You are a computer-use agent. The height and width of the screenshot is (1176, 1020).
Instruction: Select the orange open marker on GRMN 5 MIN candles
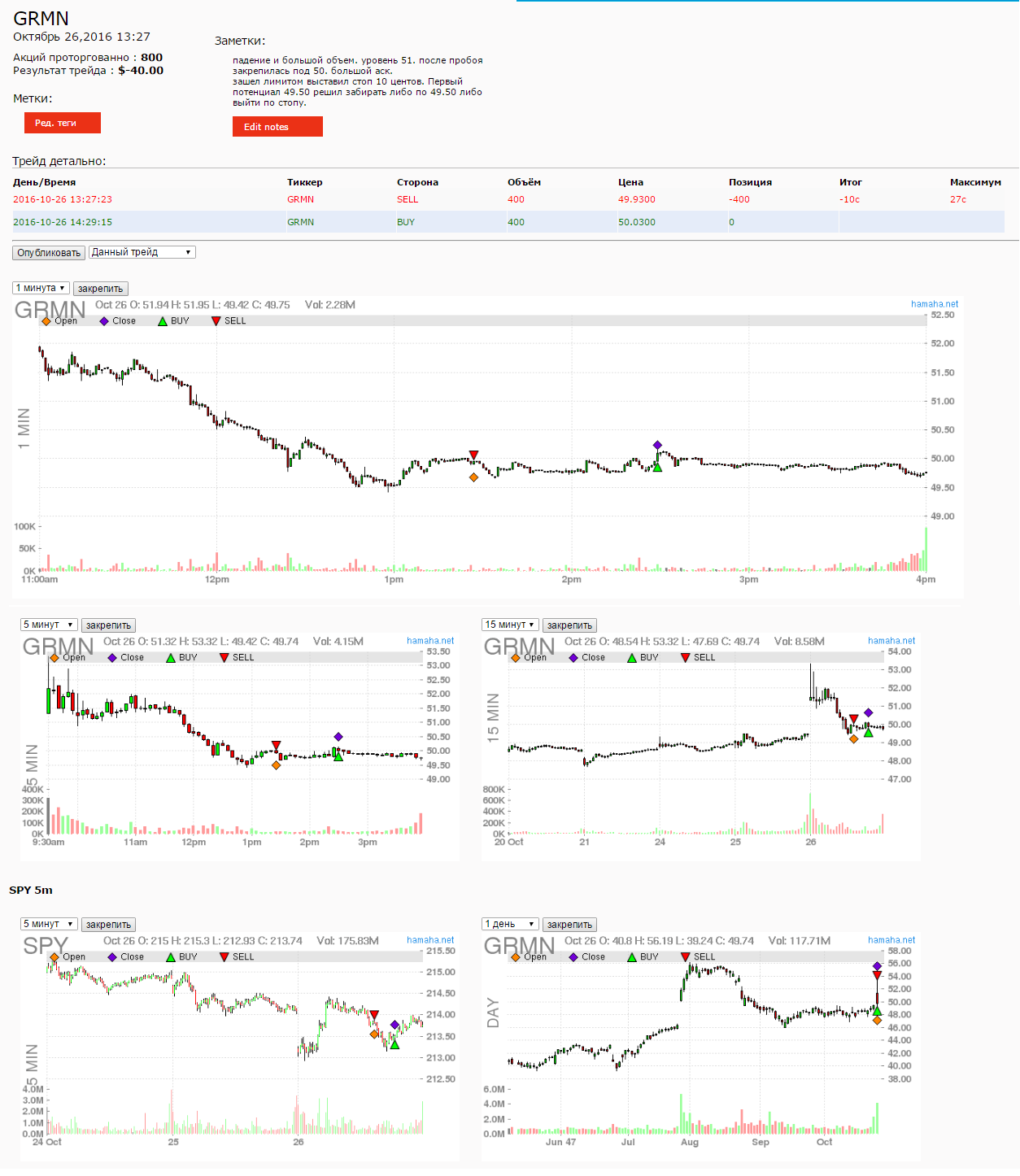click(x=277, y=765)
